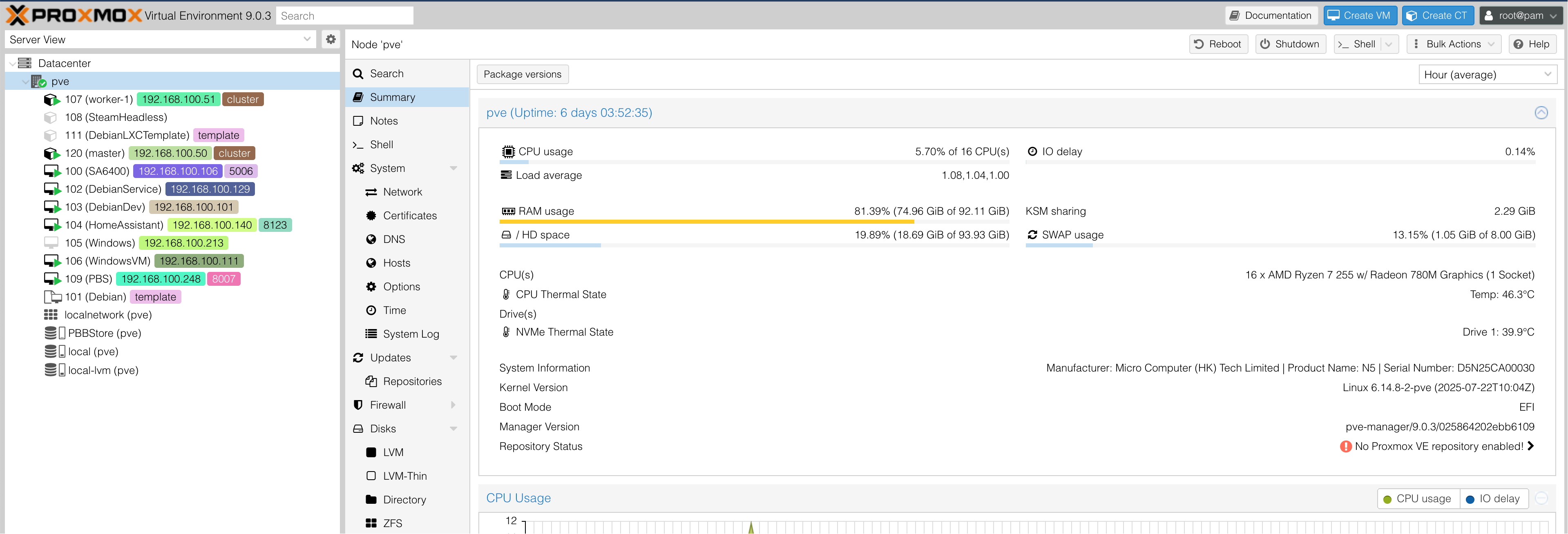Expand the Firewall submenu arrow
This screenshot has width=1568, height=534.
[x=453, y=405]
